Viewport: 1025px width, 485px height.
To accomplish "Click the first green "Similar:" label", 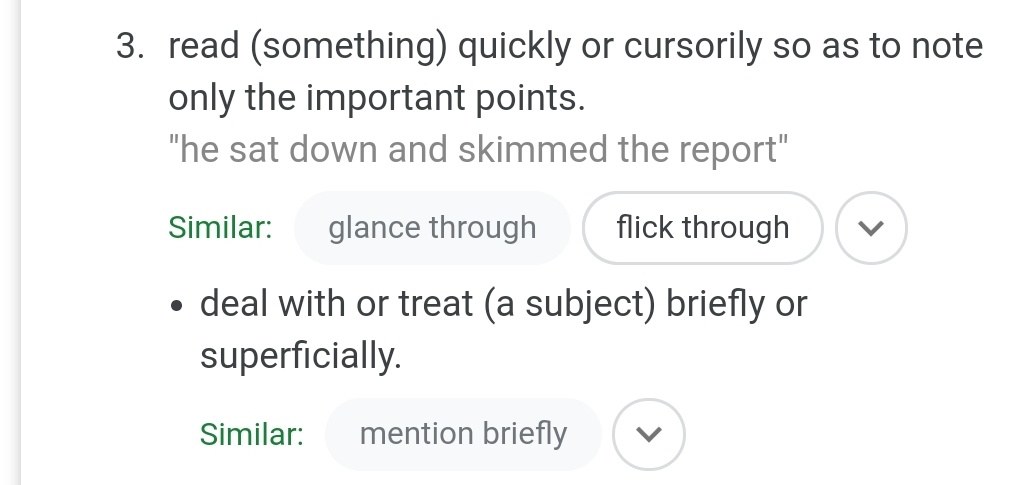I will [220, 228].
